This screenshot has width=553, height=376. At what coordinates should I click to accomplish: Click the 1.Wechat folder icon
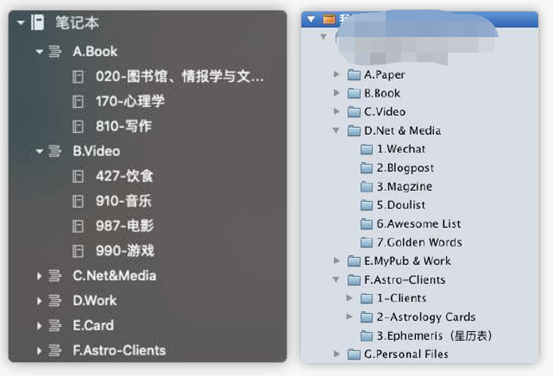(367, 150)
